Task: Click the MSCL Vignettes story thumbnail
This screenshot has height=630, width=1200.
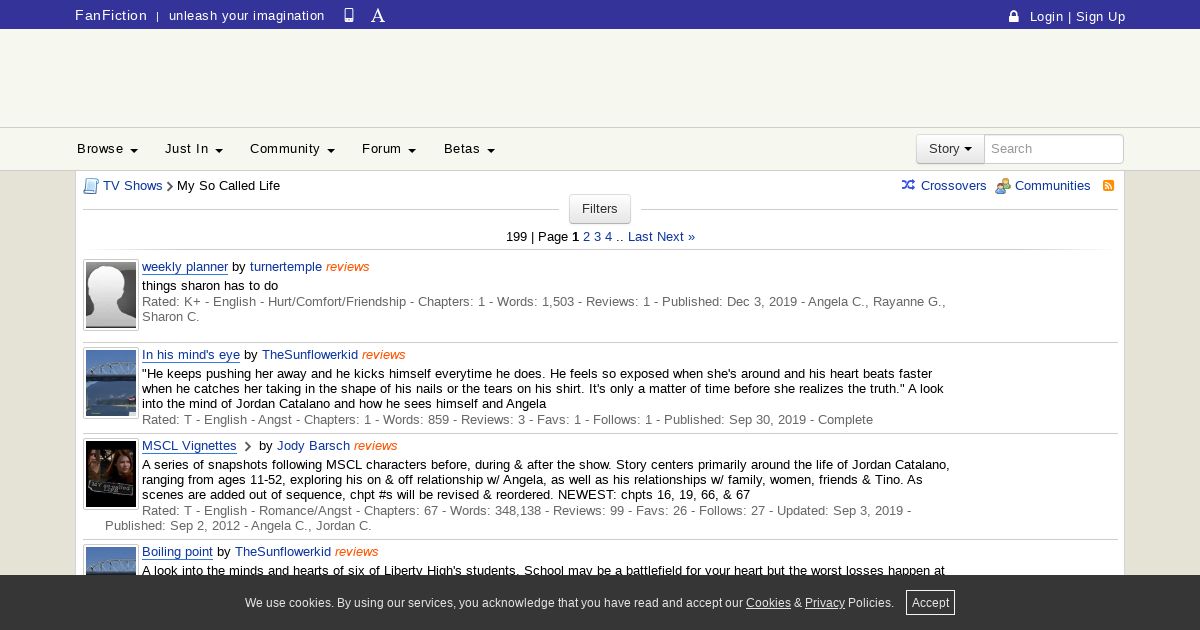Action: (111, 474)
